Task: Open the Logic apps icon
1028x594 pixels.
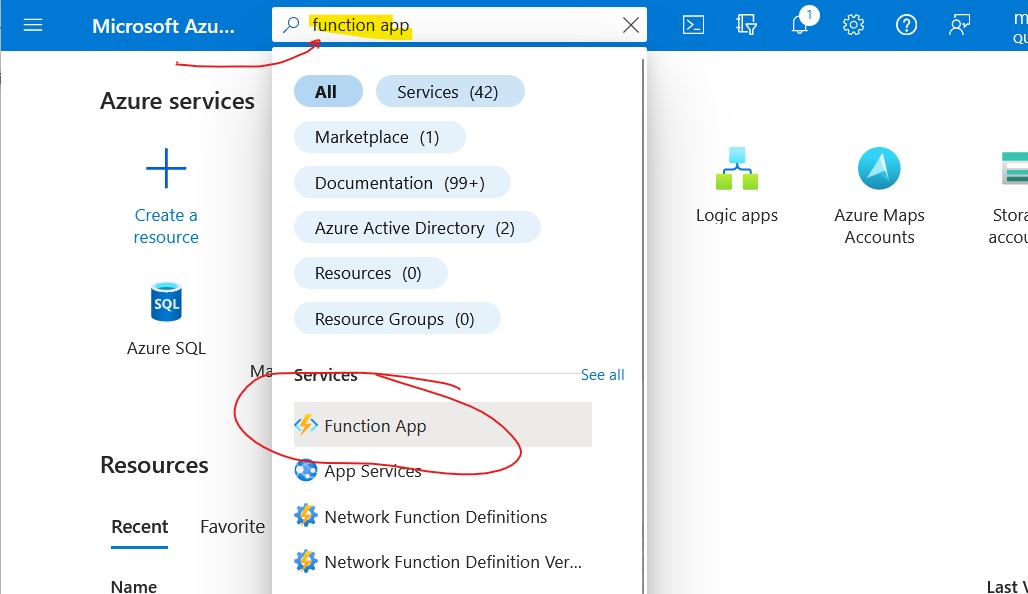Action: [x=737, y=168]
